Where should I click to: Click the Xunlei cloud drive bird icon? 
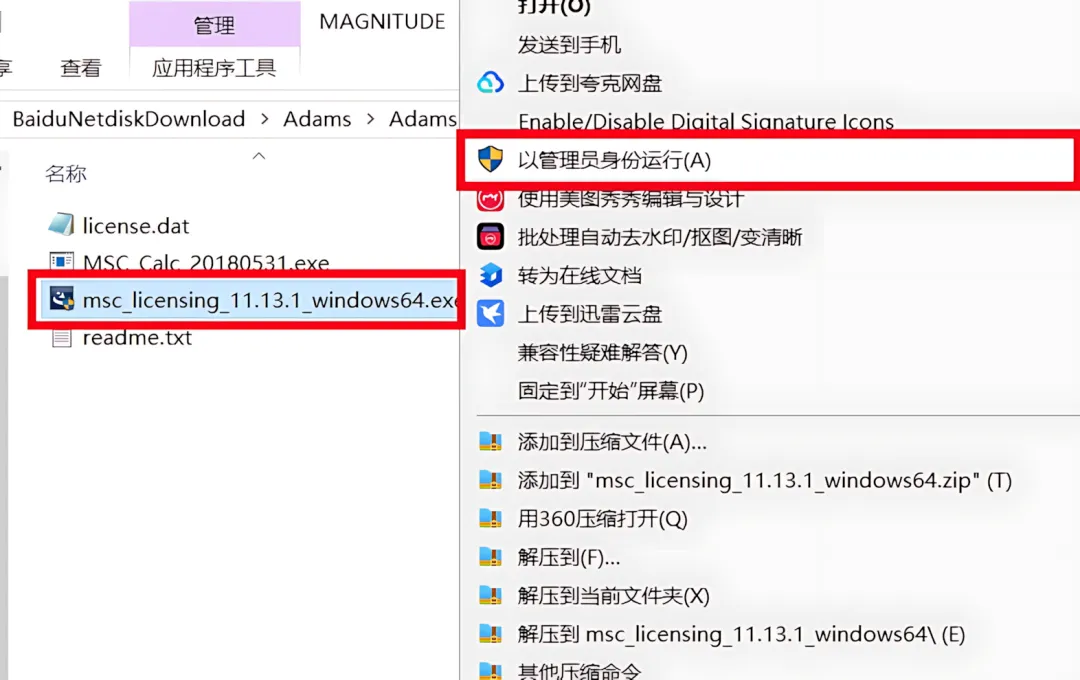(490, 313)
